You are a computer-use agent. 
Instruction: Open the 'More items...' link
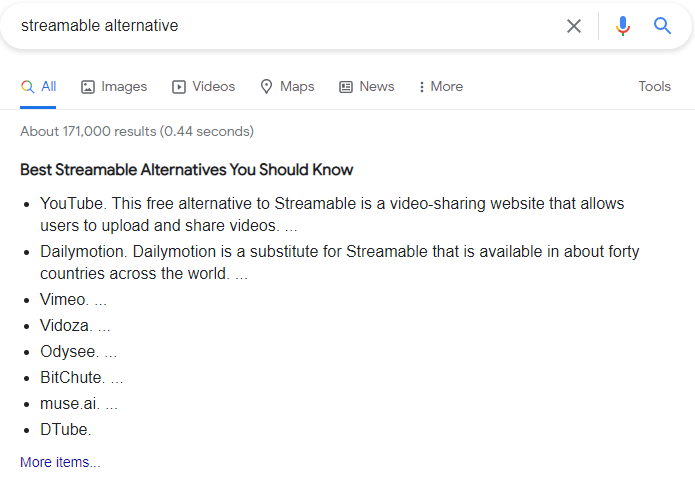[60, 462]
